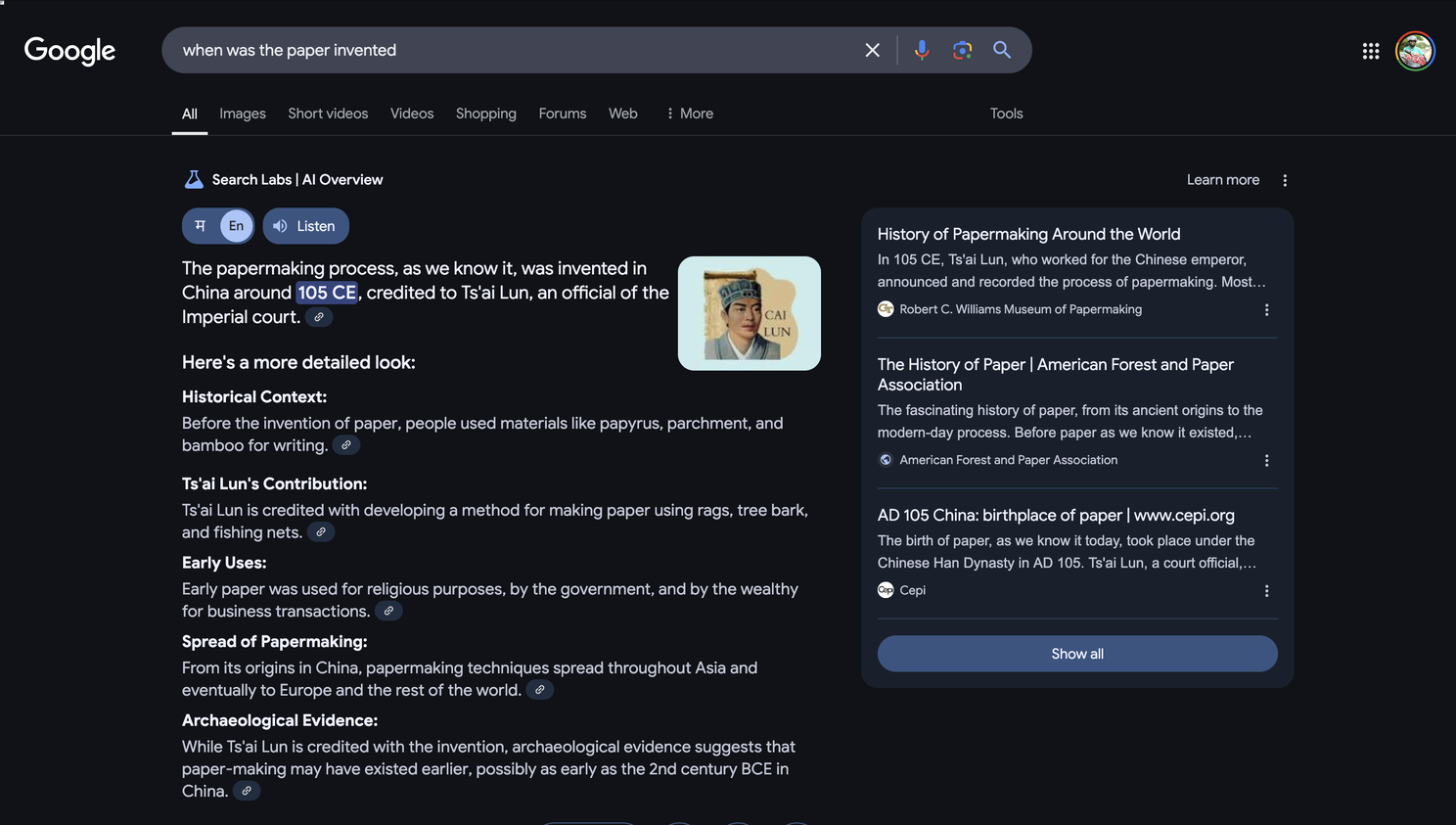Open options for American Forest and Paper result

[x=1266, y=460]
